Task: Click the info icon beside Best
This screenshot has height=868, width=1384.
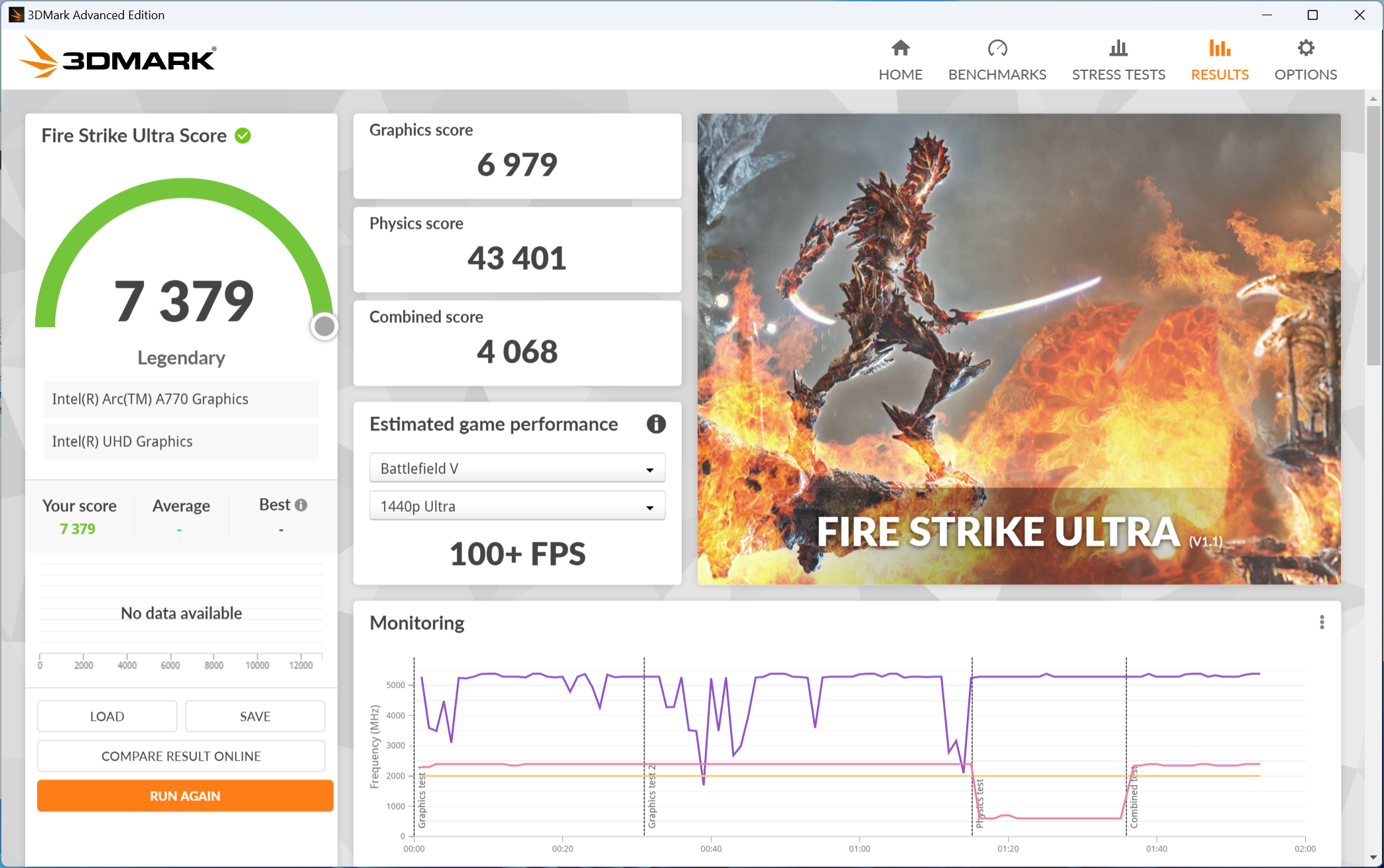Action: tap(301, 505)
